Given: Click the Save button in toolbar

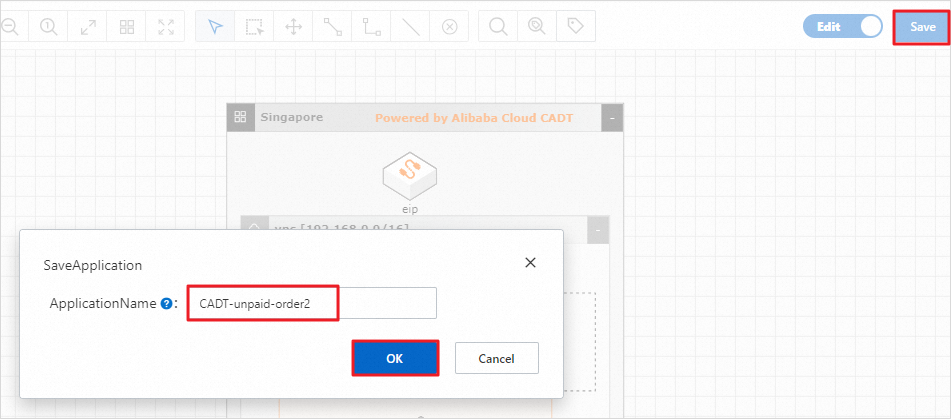Looking at the screenshot, I should click(922, 27).
